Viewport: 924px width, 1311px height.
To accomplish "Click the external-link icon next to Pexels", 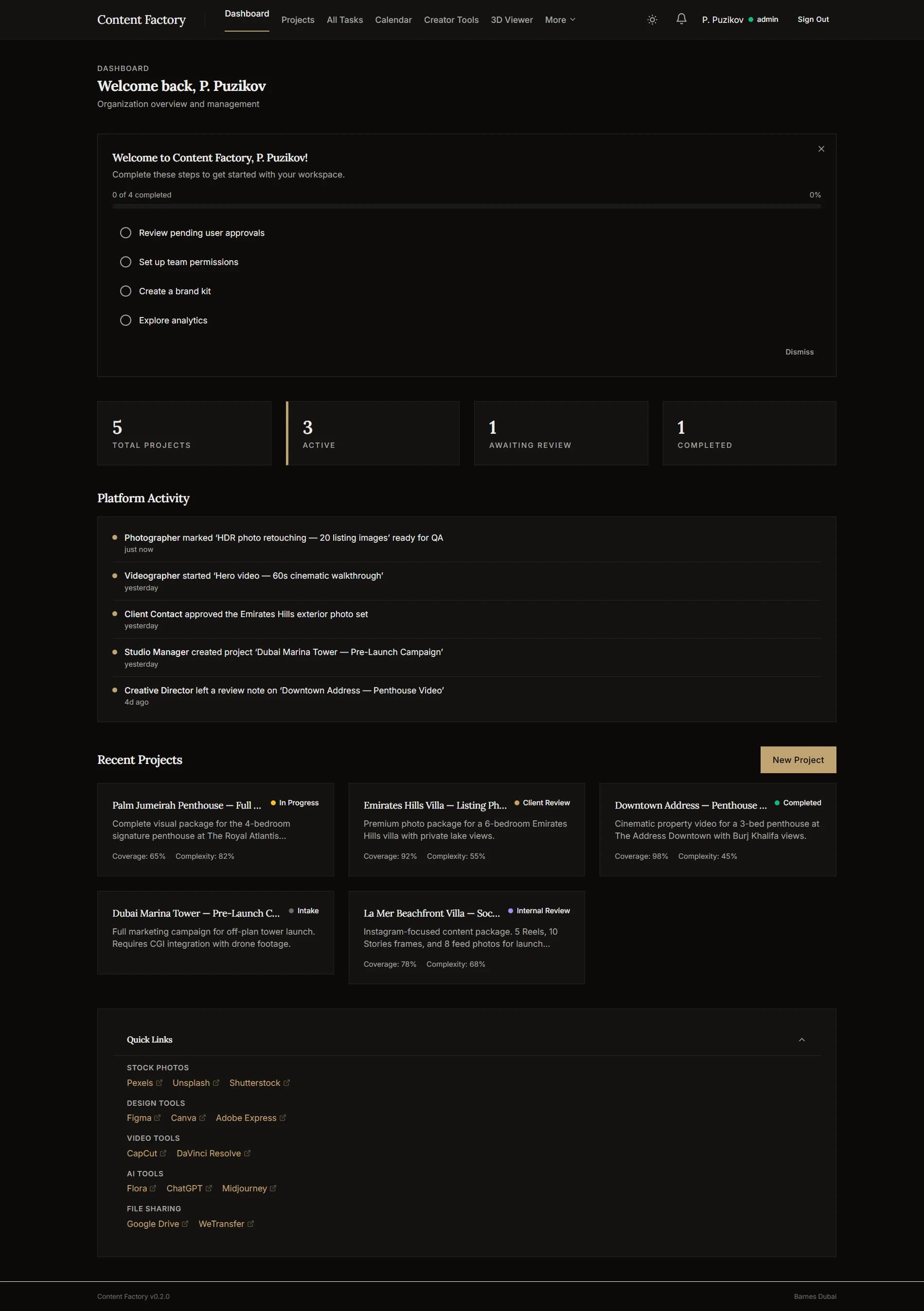I will tap(160, 1082).
